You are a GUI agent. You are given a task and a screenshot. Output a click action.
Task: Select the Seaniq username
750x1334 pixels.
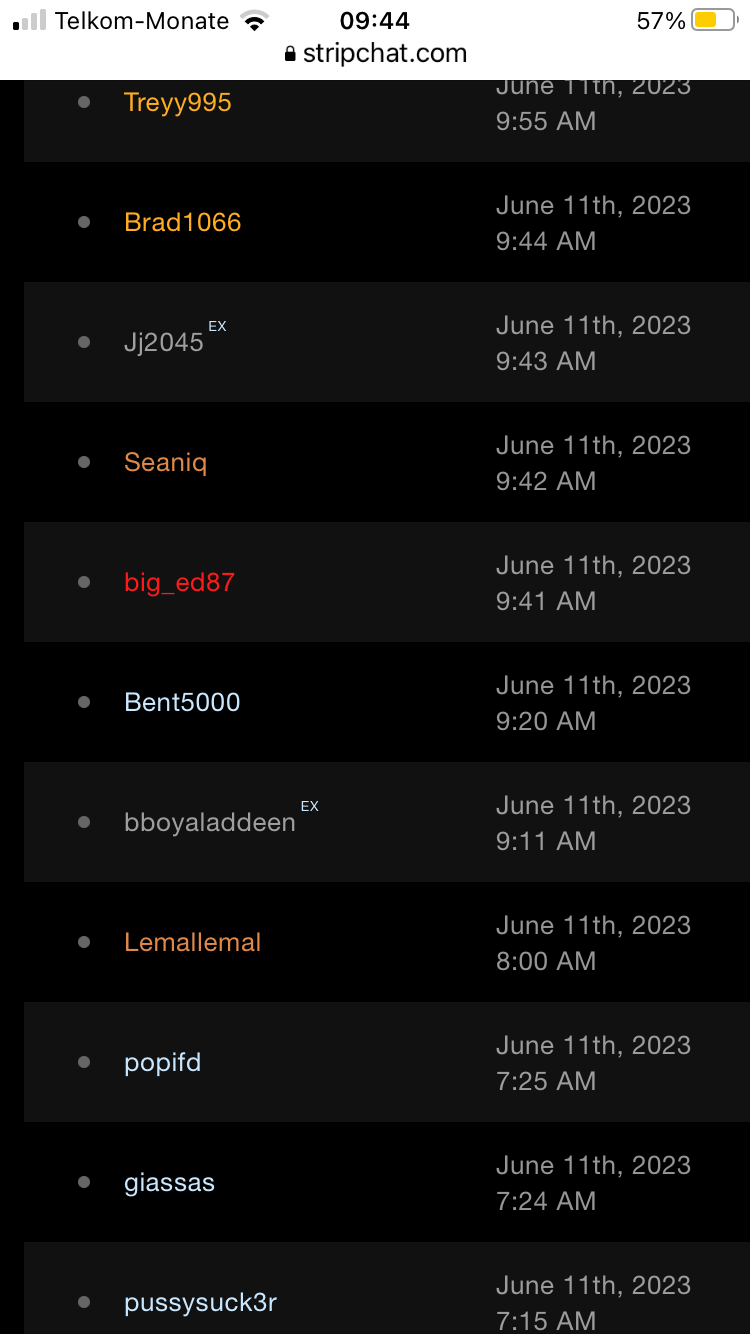165,462
